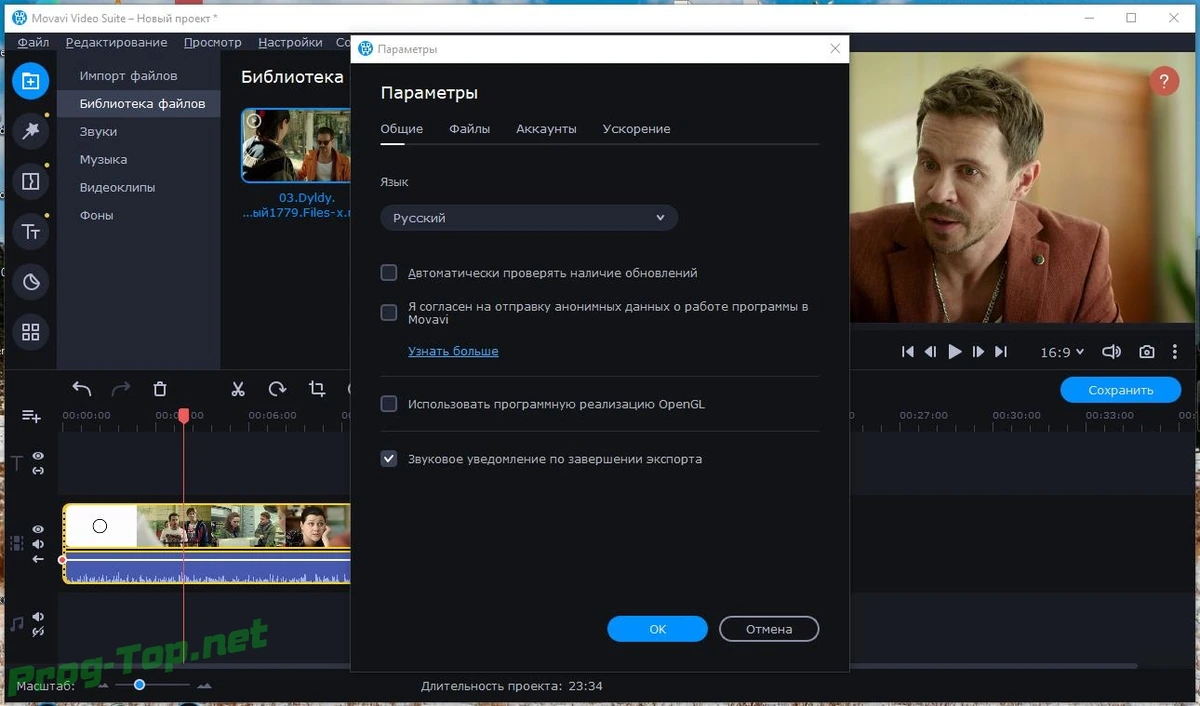The image size is (1200, 706).
Task: Toggle video track visibility eye
Action: (38, 529)
